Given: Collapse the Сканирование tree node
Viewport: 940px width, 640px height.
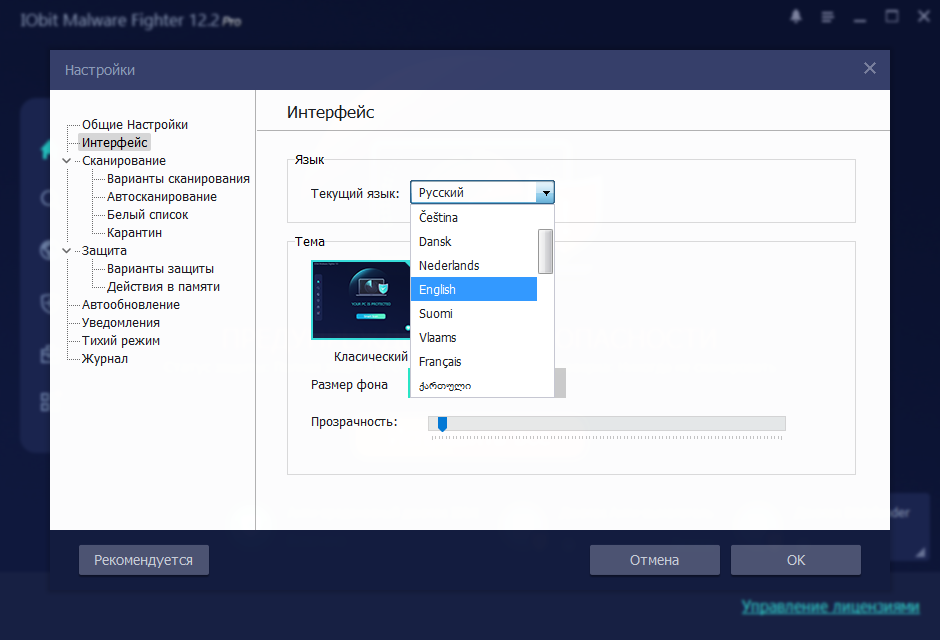Looking at the screenshot, I should [x=67, y=161].
